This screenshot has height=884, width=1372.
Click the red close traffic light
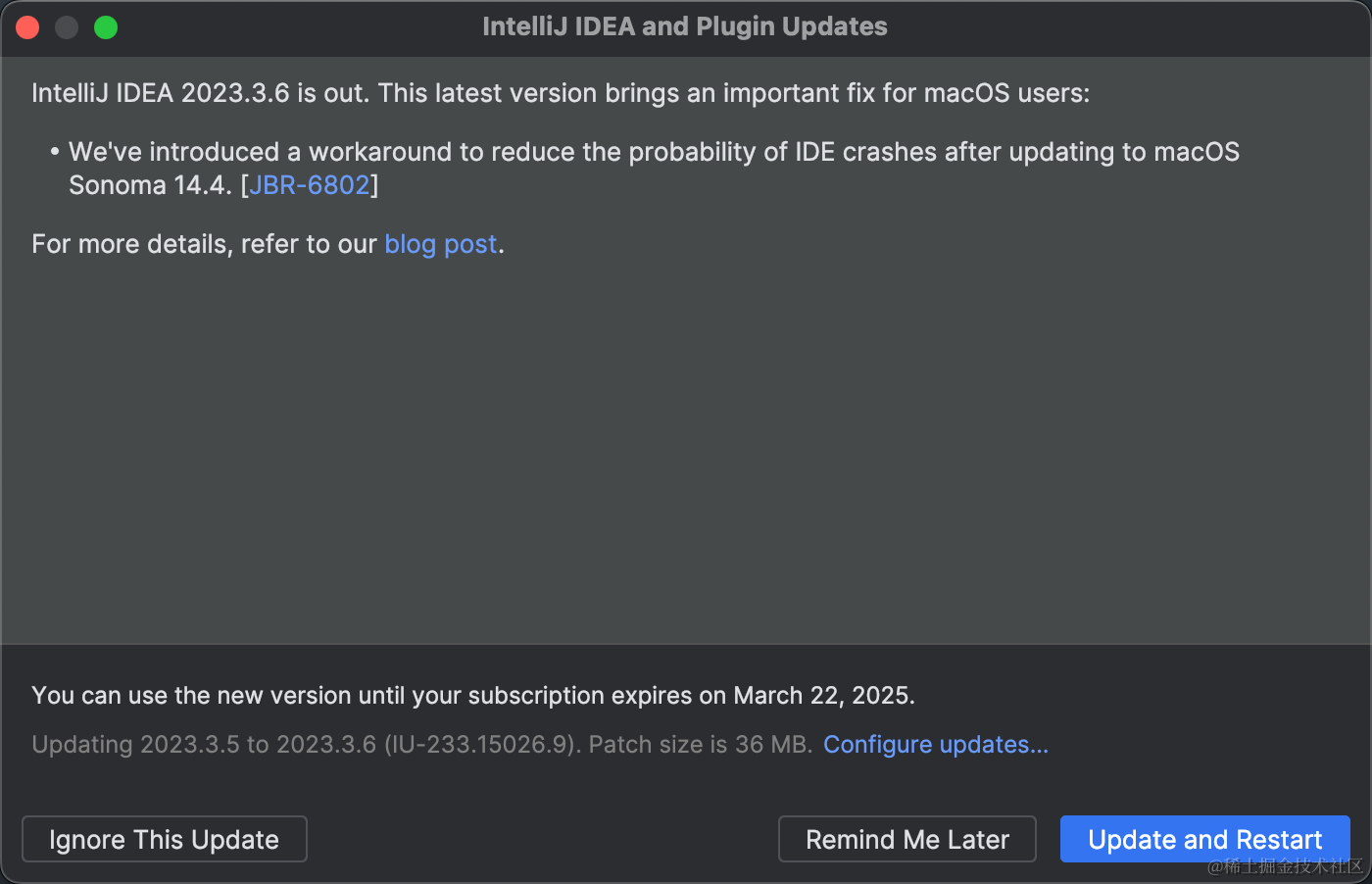27,26
